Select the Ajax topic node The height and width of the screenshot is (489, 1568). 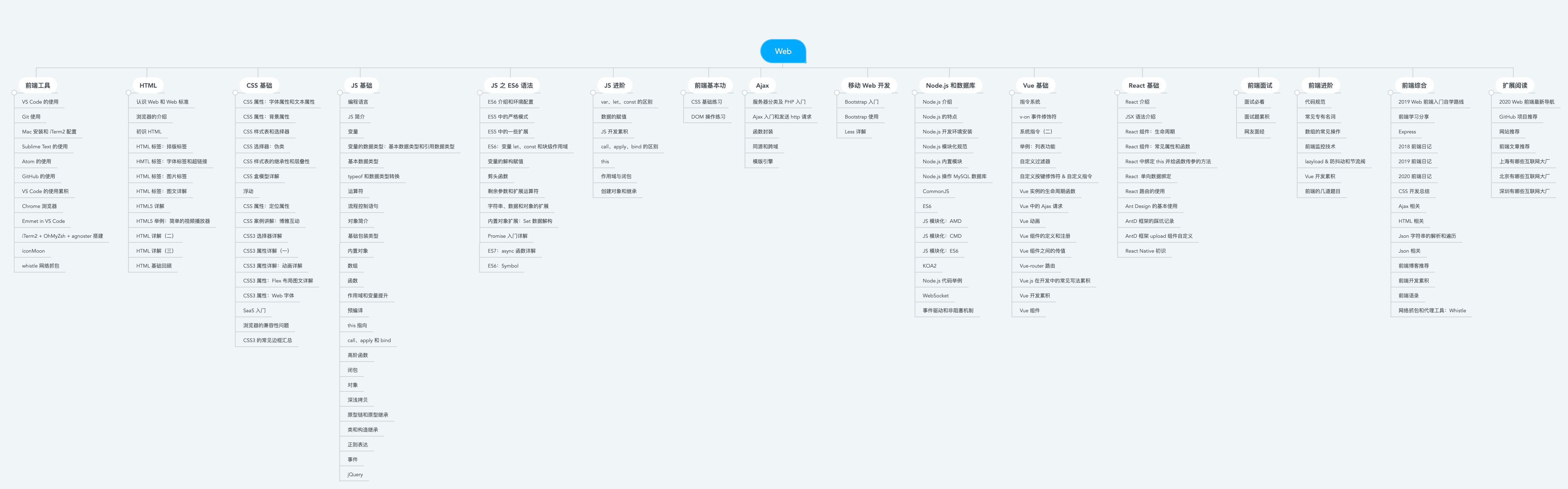[762, 85]
